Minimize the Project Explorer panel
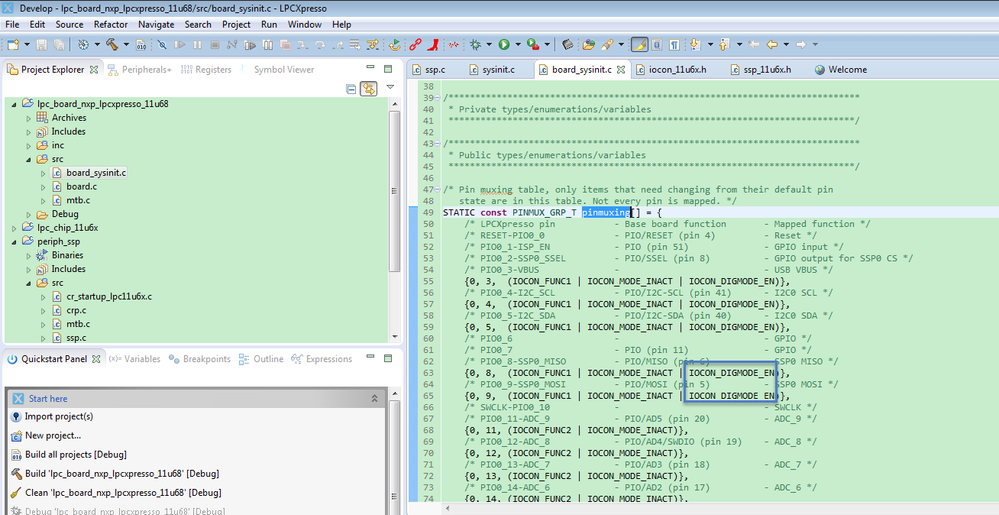Screen dimensions: 999x515 (370, 67)
